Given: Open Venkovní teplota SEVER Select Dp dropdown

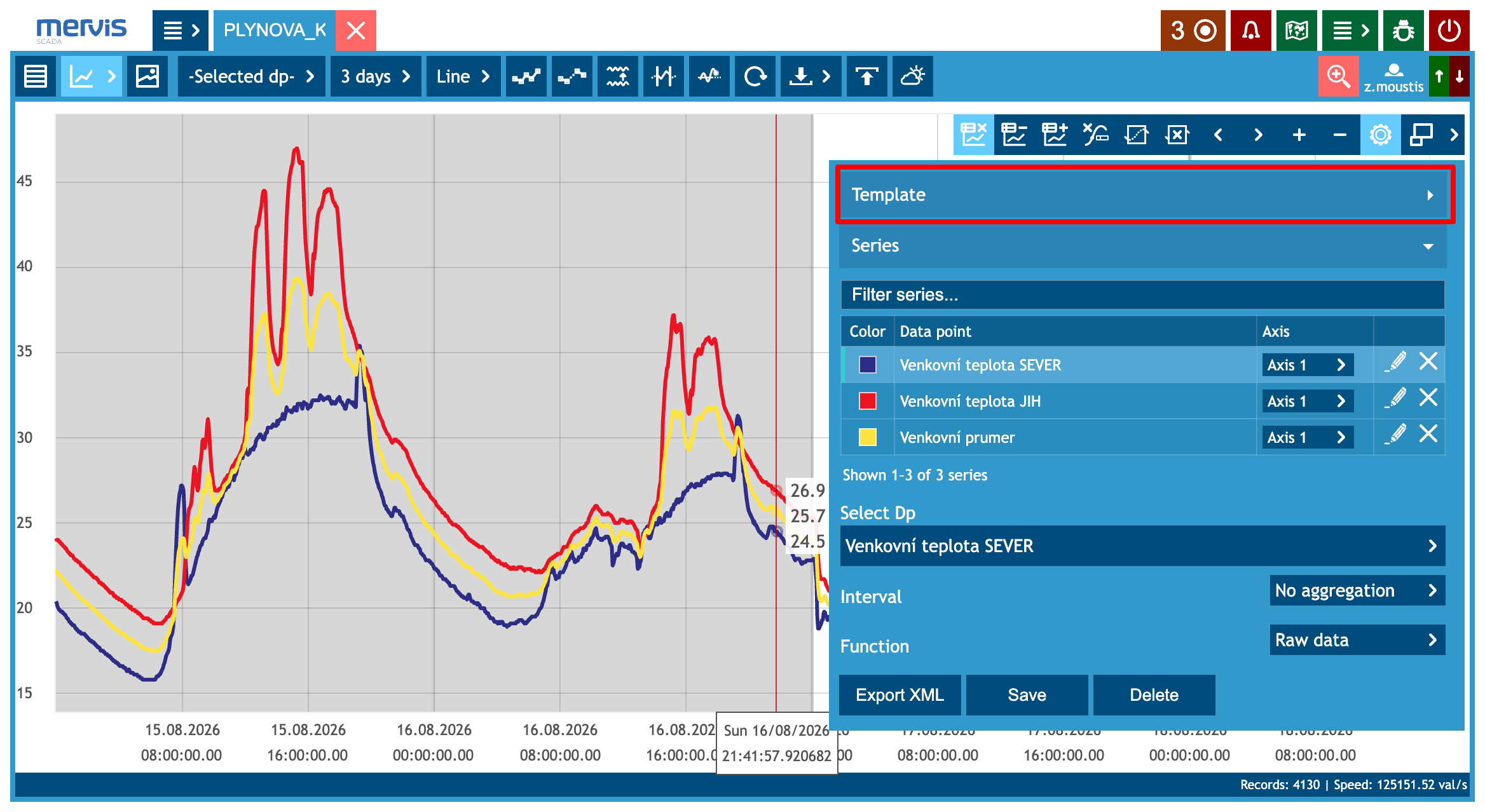Looking at the screenshot, I should tap(1142, 546).
